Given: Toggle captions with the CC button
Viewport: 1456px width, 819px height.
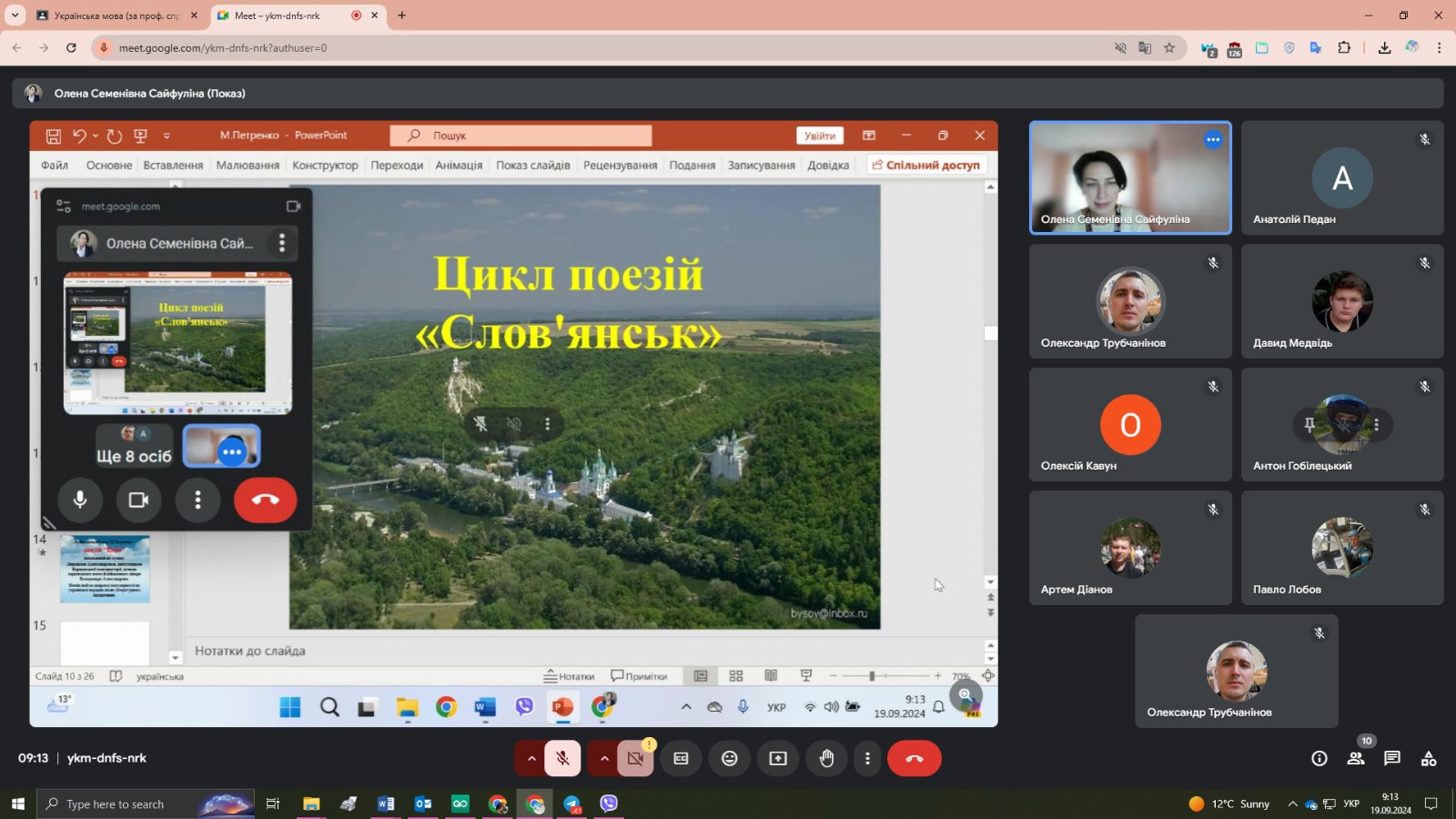Looking at the screenshot, I should coord(681,758).
